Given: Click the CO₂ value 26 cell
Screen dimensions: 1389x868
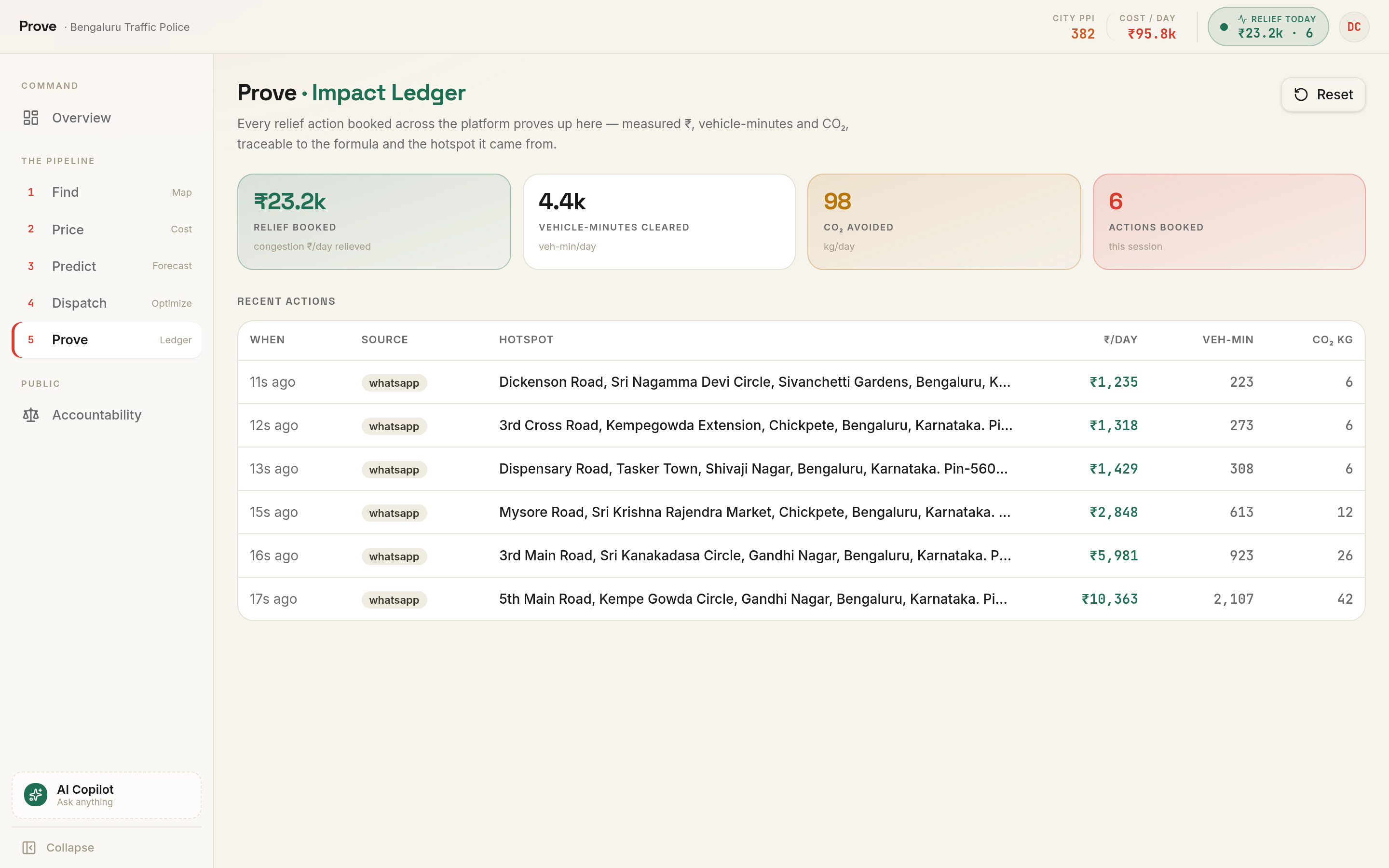Looking at the screenshot, I should [1345, 556].
